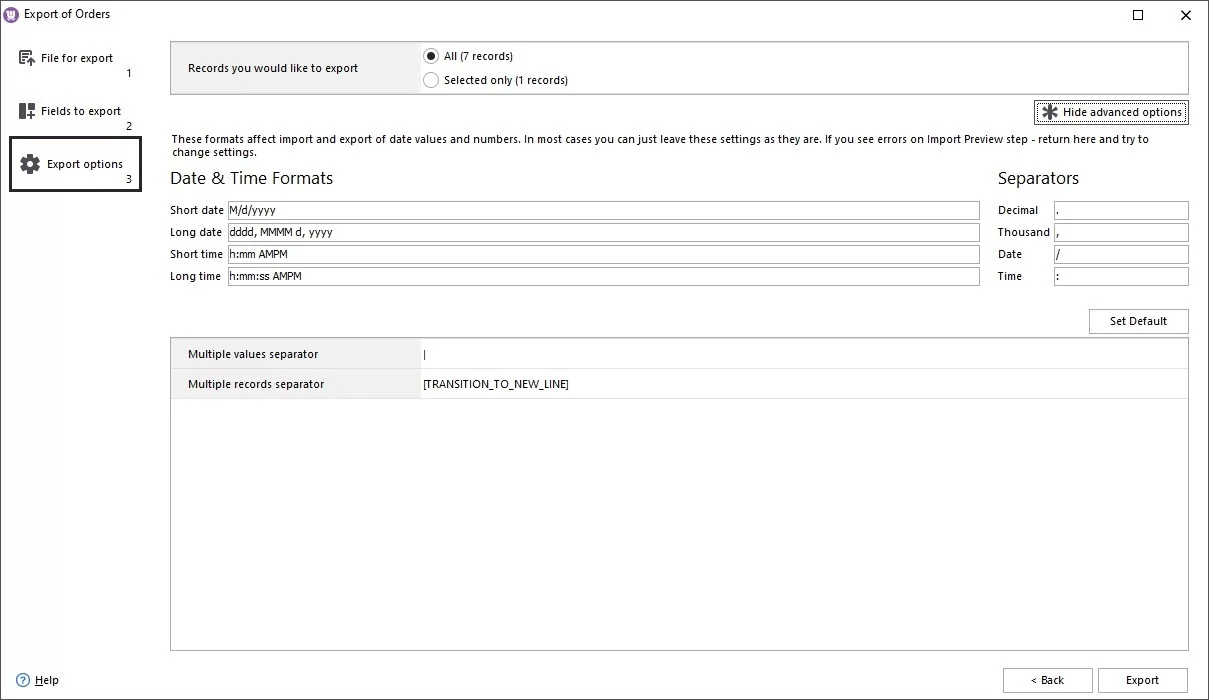Click the Multiple records separator value
The image size is (1209, 700).
pos(497,383)
